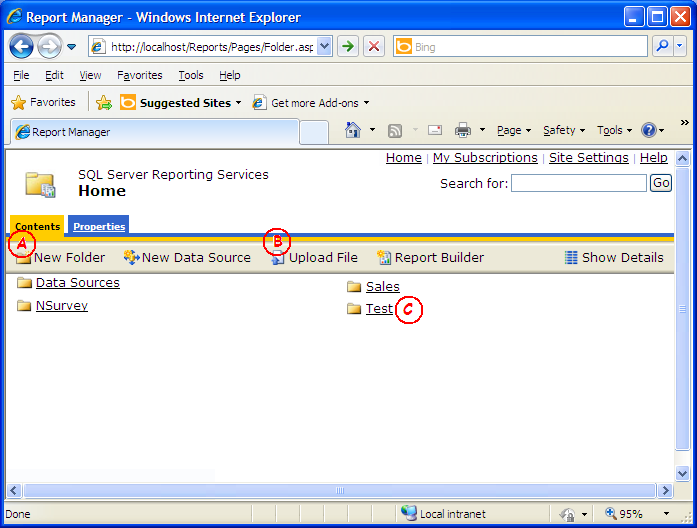Go back using the browser Back arrow
This screenshot has height=528, width=697.
(21, 46)
